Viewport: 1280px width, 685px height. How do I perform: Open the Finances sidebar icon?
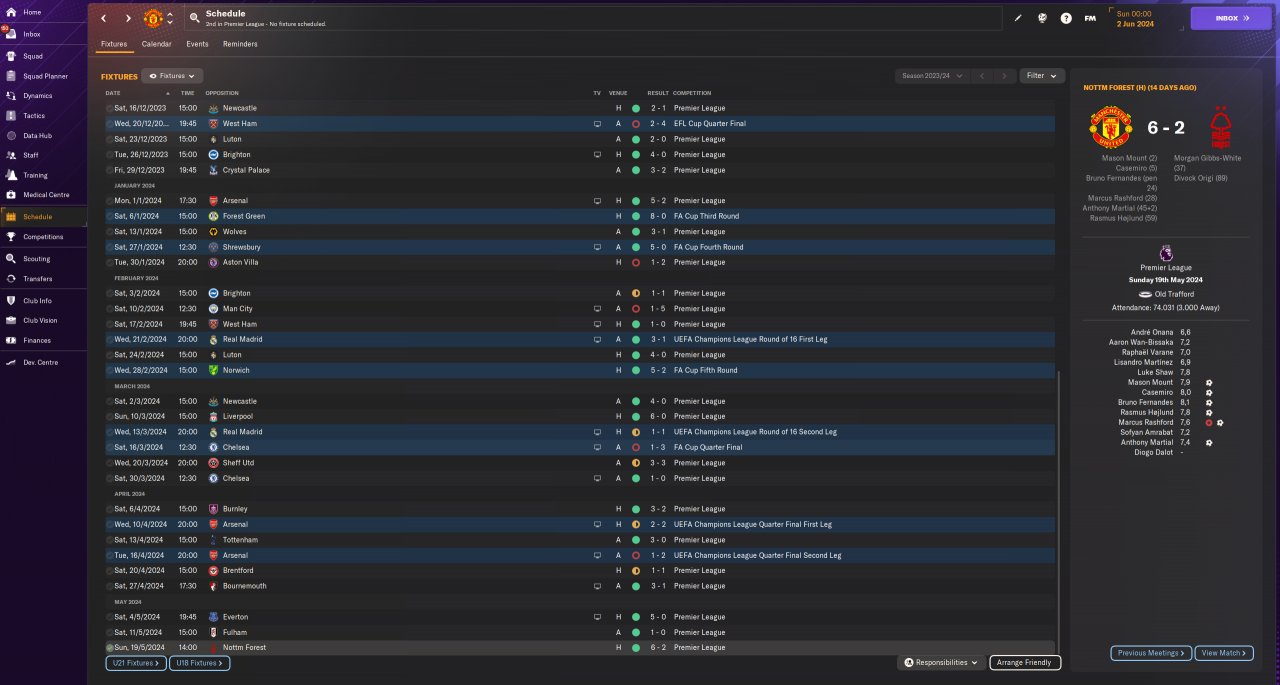tap(11, 340)
